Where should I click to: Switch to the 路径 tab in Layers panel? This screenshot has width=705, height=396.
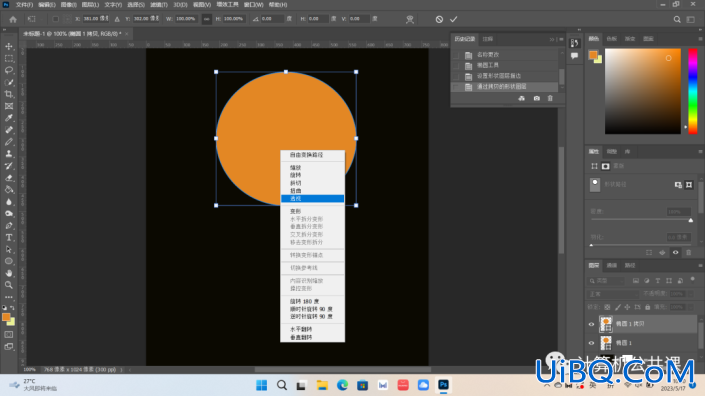(630, 266)
